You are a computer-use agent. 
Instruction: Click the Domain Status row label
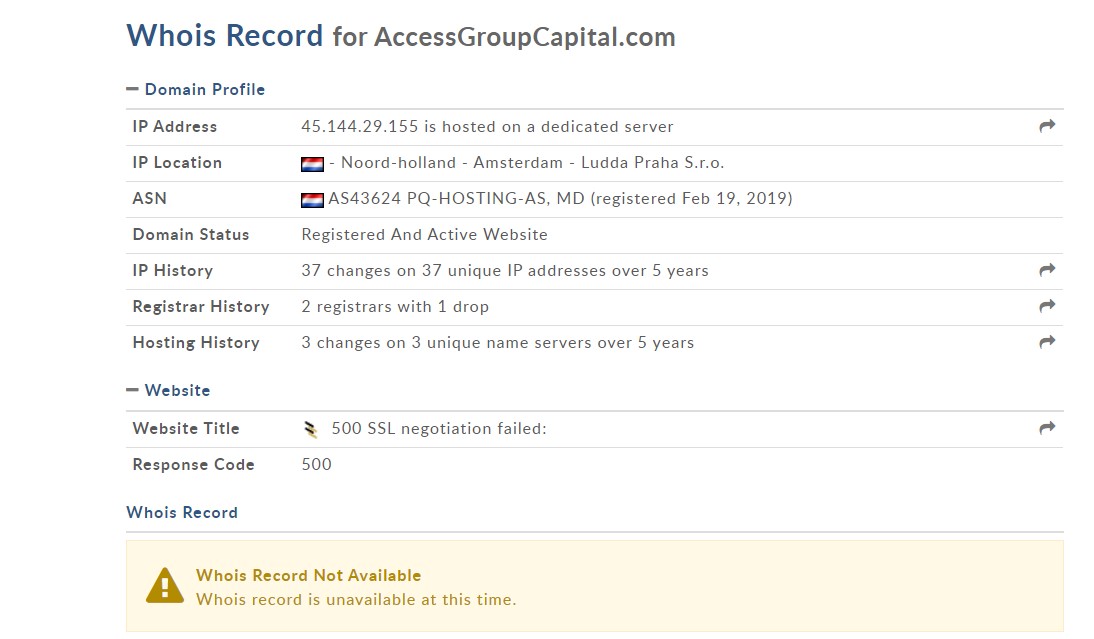pyautogui.click(x=190, y=234)
